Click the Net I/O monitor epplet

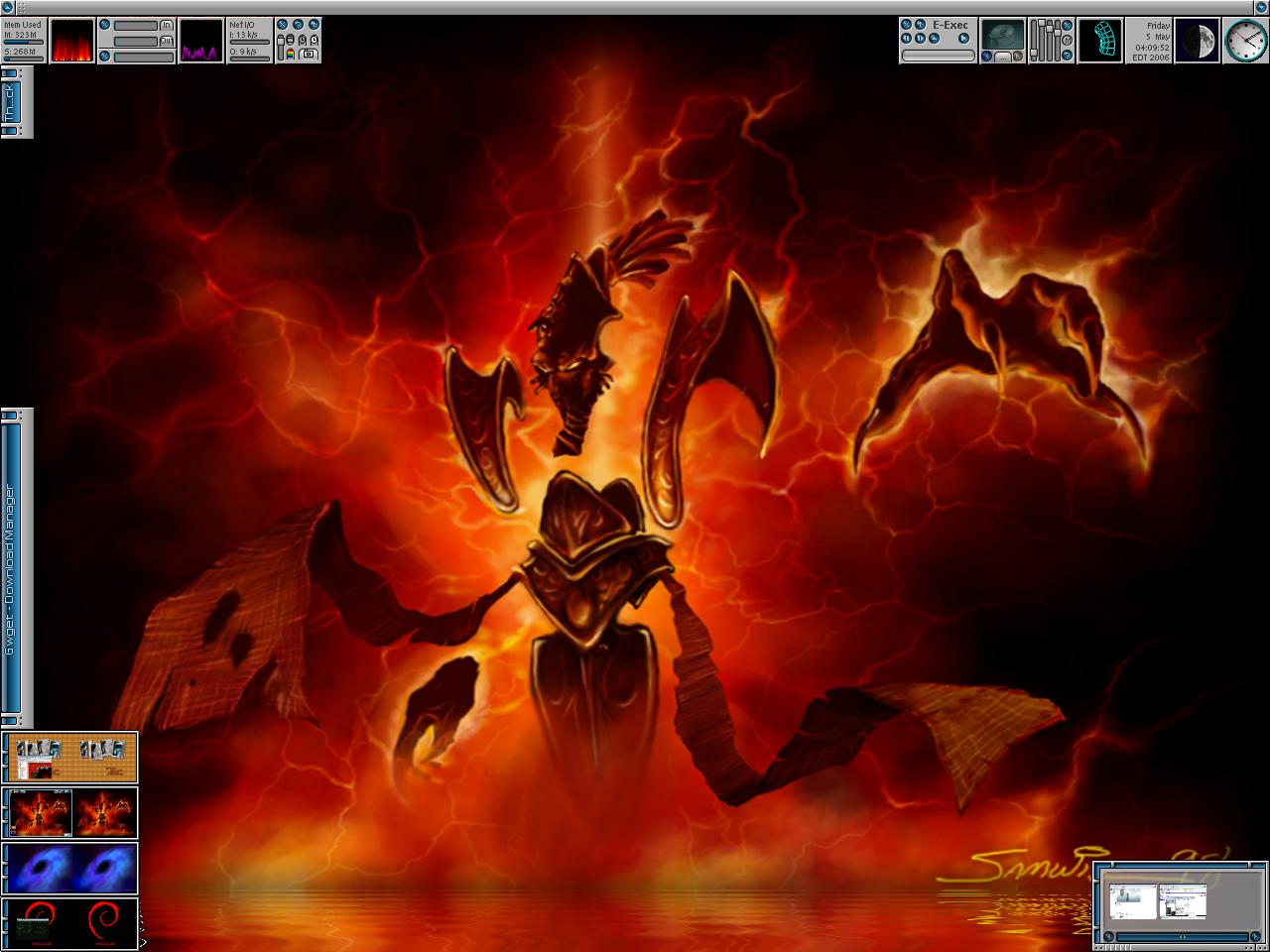[x=250, y=41]
